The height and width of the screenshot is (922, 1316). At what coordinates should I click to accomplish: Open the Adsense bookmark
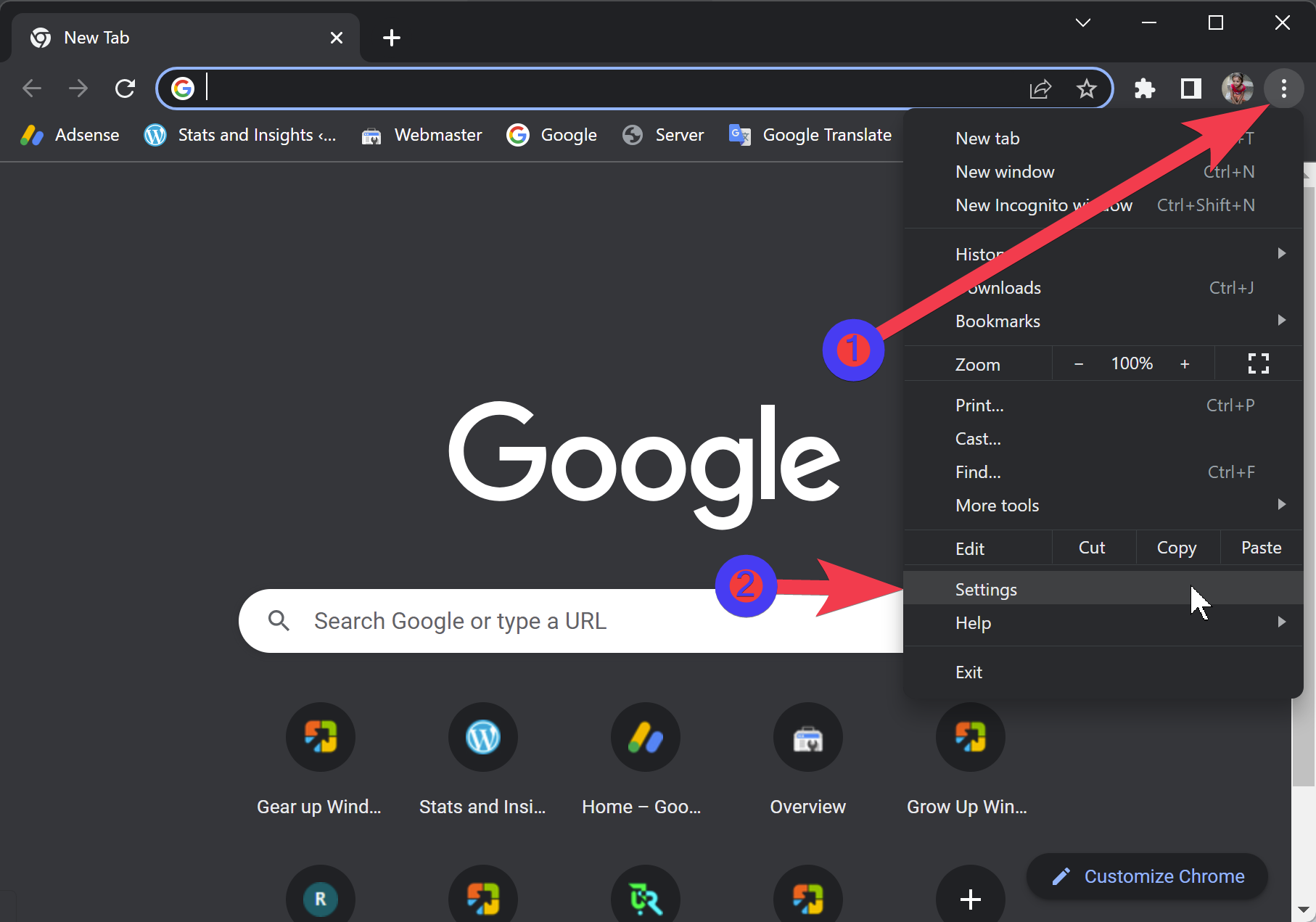[70, 135]
